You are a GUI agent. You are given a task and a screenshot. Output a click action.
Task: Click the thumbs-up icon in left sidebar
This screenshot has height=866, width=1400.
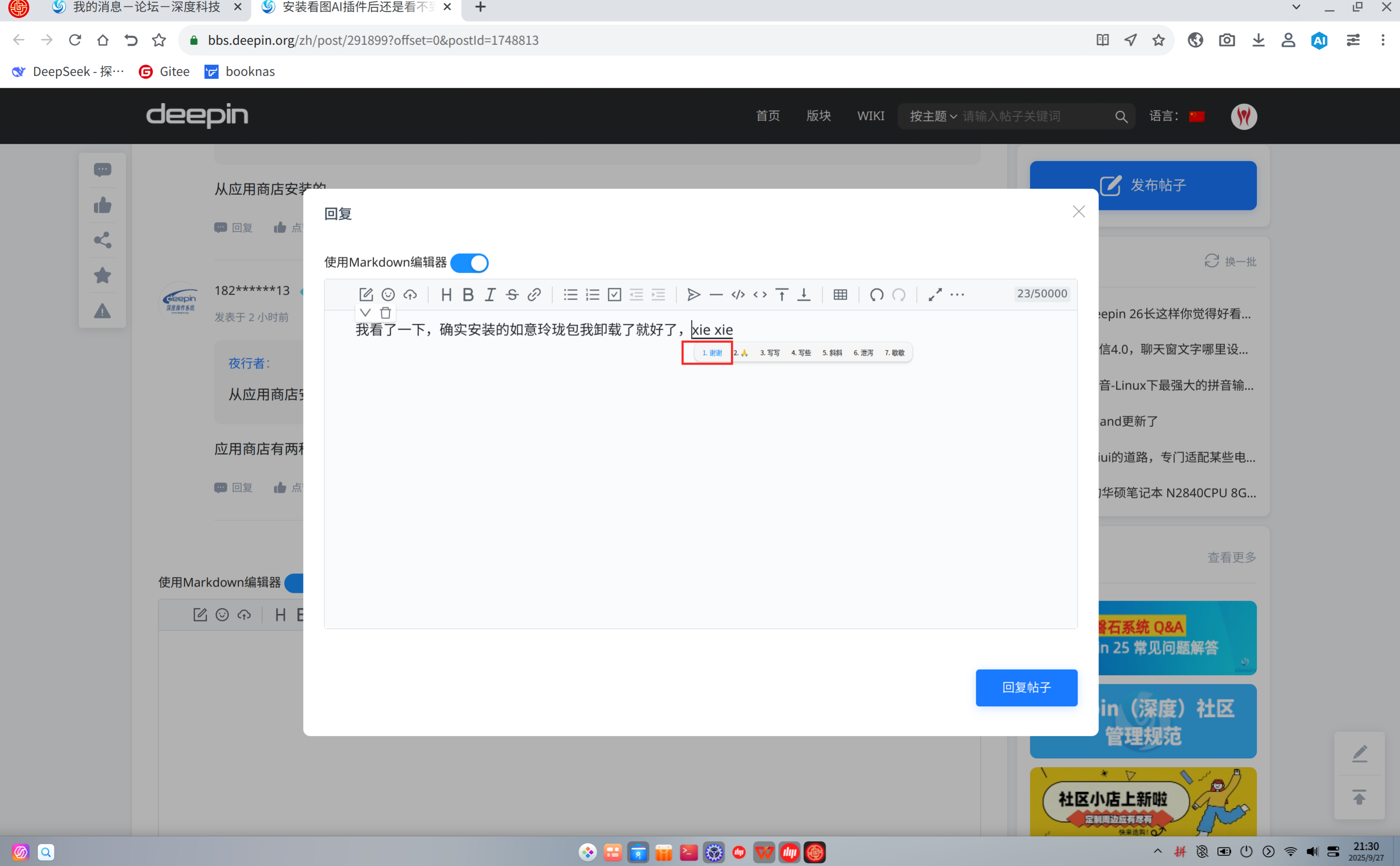[103, 205]
